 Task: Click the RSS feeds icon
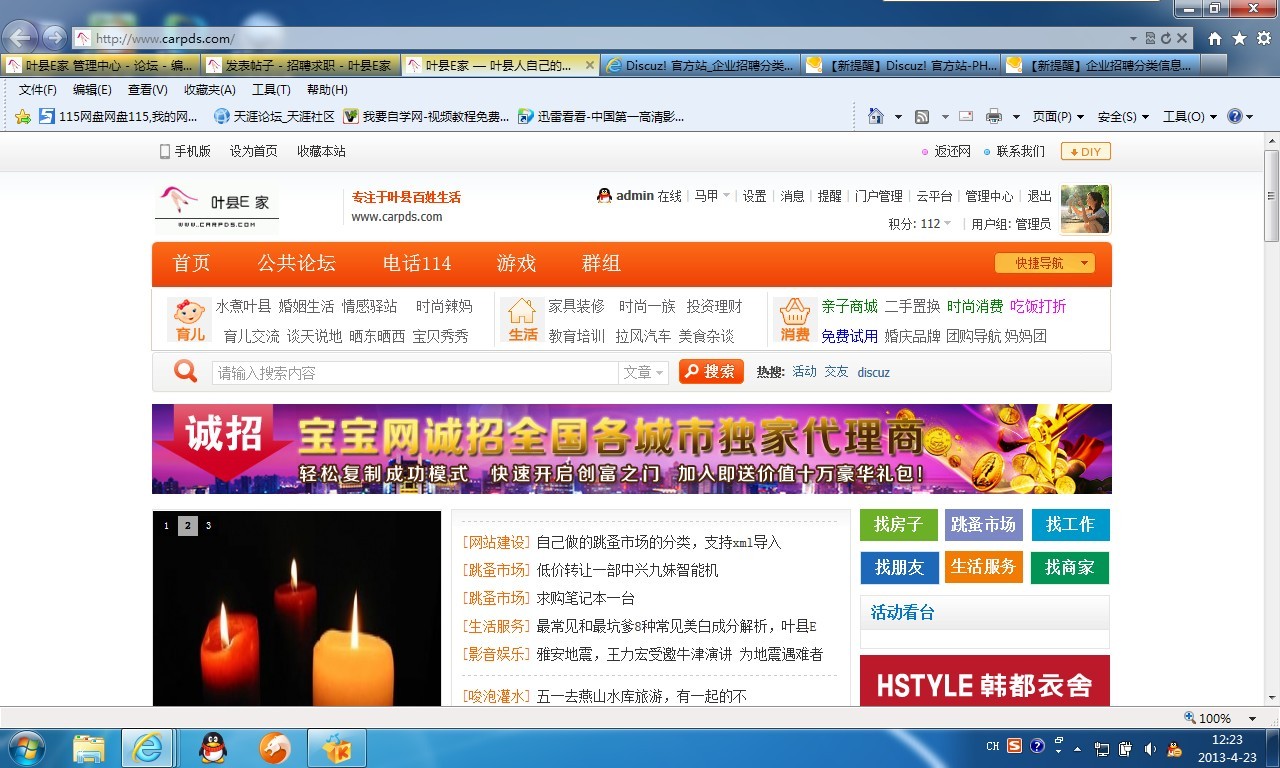click(x=922, y=116)
